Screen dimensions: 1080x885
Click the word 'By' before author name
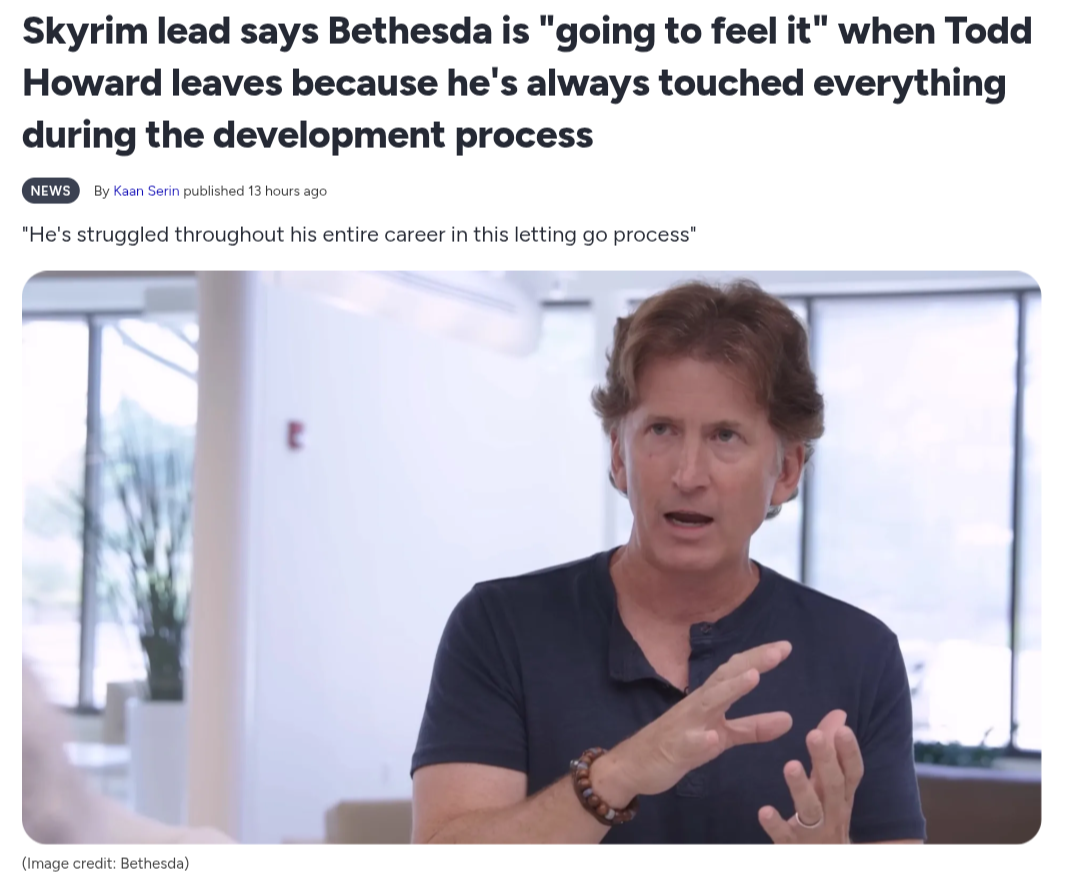pyautogui.click(x=101, y=191)
